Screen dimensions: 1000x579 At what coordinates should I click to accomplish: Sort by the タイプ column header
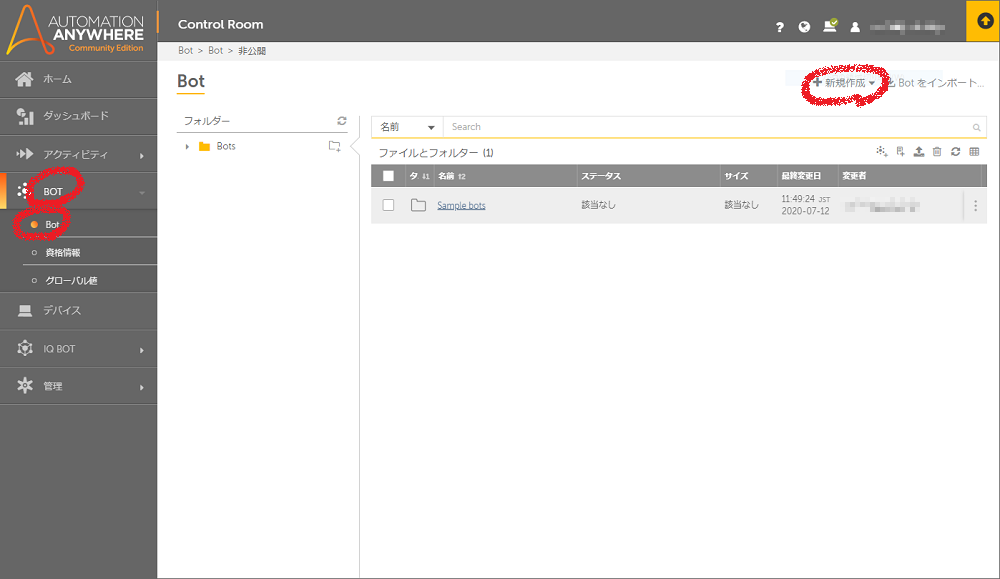(x=419, y=176)
